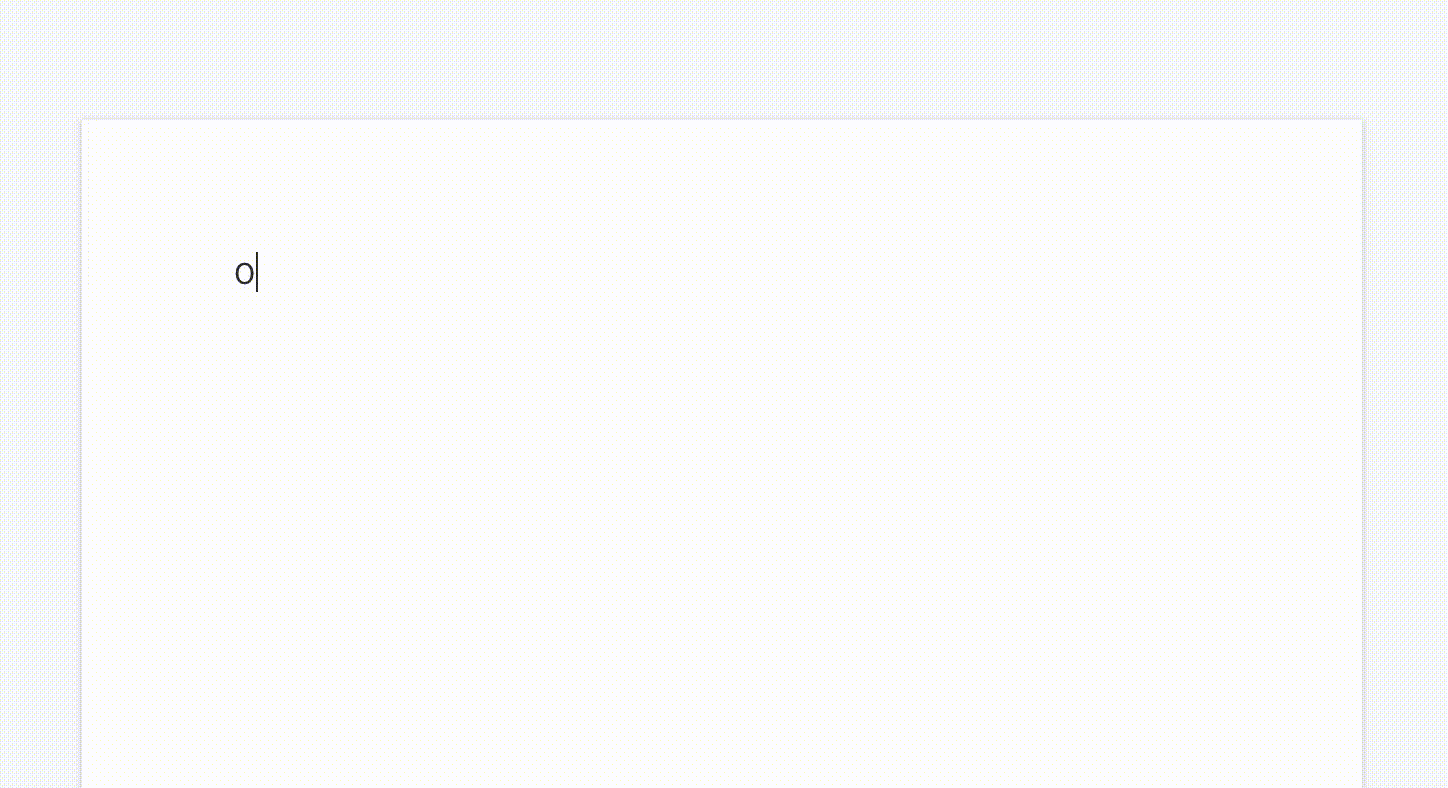Click the letter "o" in the document
Viewport: 1448px width, 788px height.
[x=244, y=273]
